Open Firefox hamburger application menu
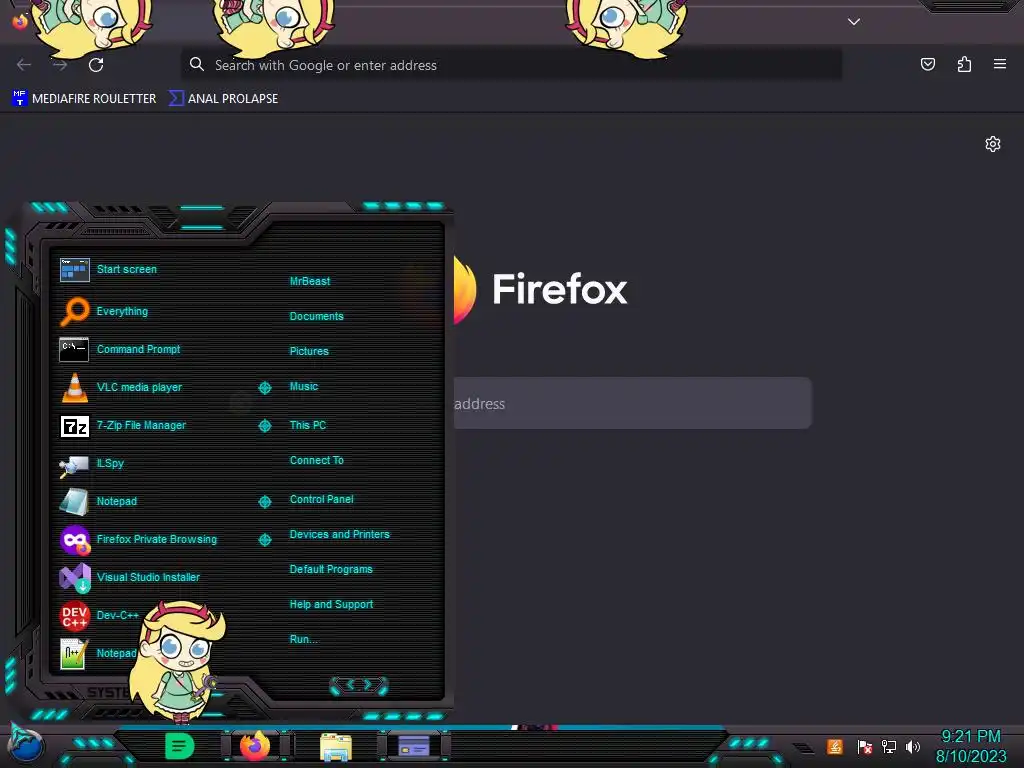Viewport: 1024px width, 768px height. [x=1000, y=64]
